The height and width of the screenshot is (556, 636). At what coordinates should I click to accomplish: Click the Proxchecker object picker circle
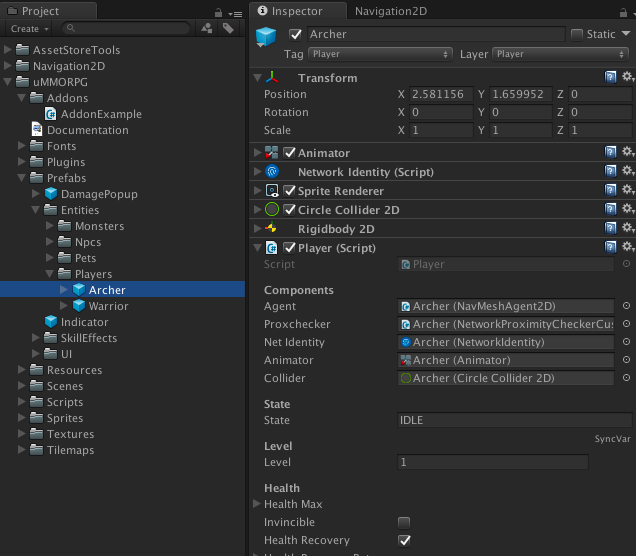pyautogui.click(x=626, y=324)
